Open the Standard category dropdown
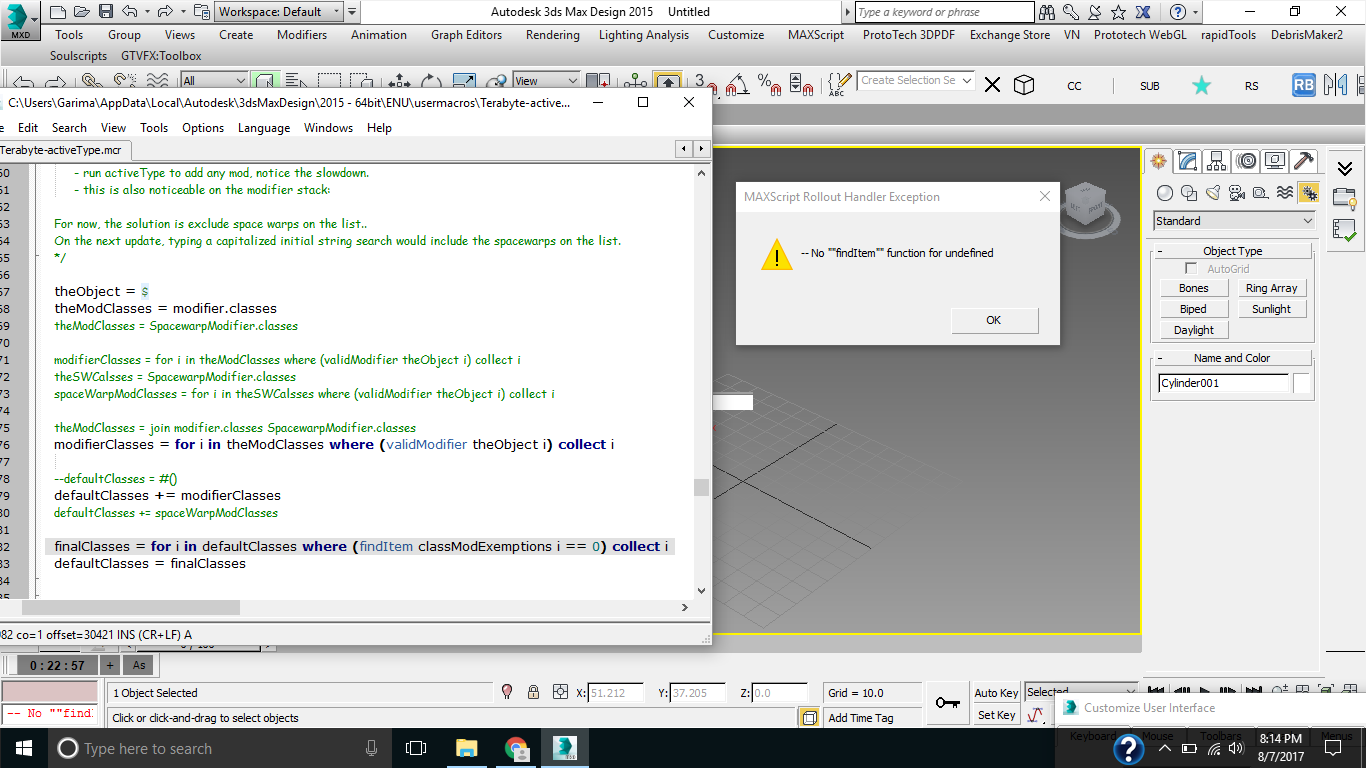 click(1234, 221)
